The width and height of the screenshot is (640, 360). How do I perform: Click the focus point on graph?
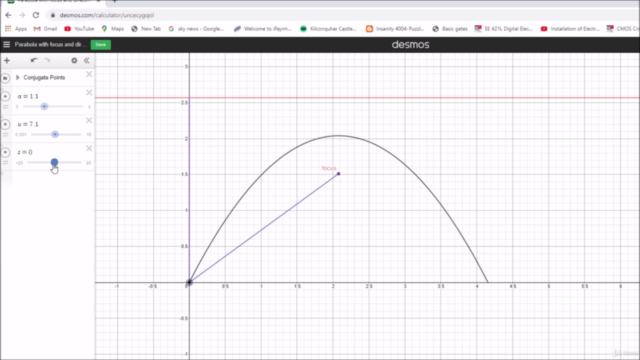pos(338,174)
